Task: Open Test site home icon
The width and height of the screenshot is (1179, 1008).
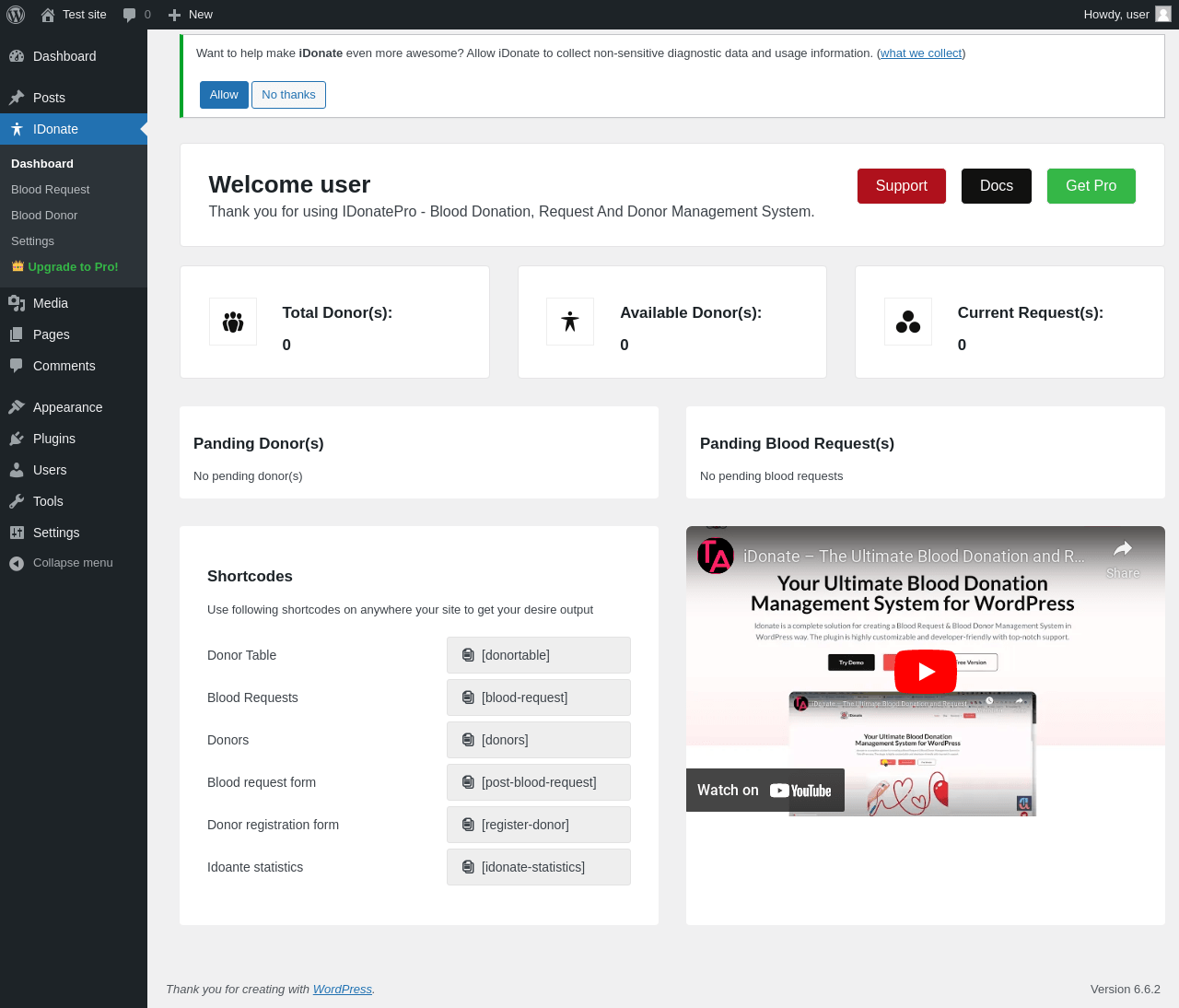Action: point(48,15)
